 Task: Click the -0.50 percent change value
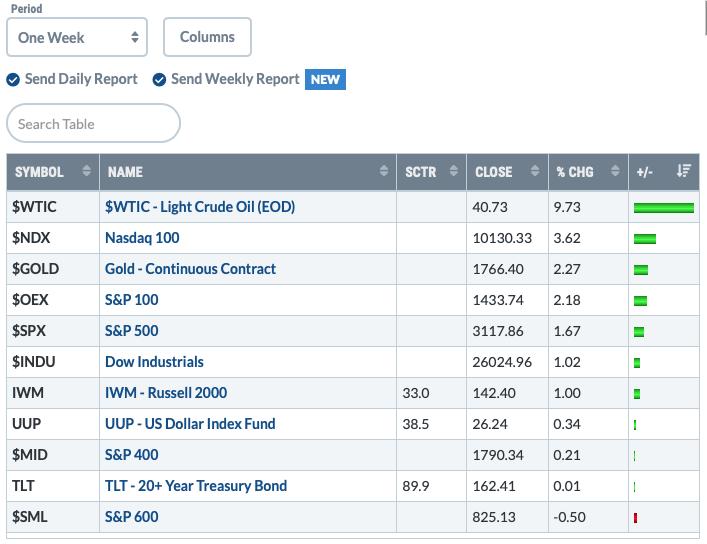pyautogui.click(x=569, y=517)
